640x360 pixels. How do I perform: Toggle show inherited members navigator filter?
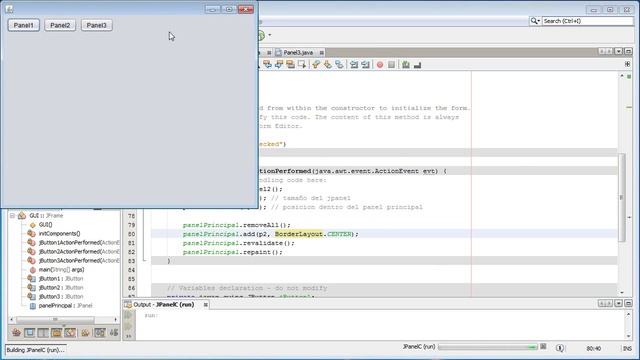pyautogui.click(x=16, y=333)
